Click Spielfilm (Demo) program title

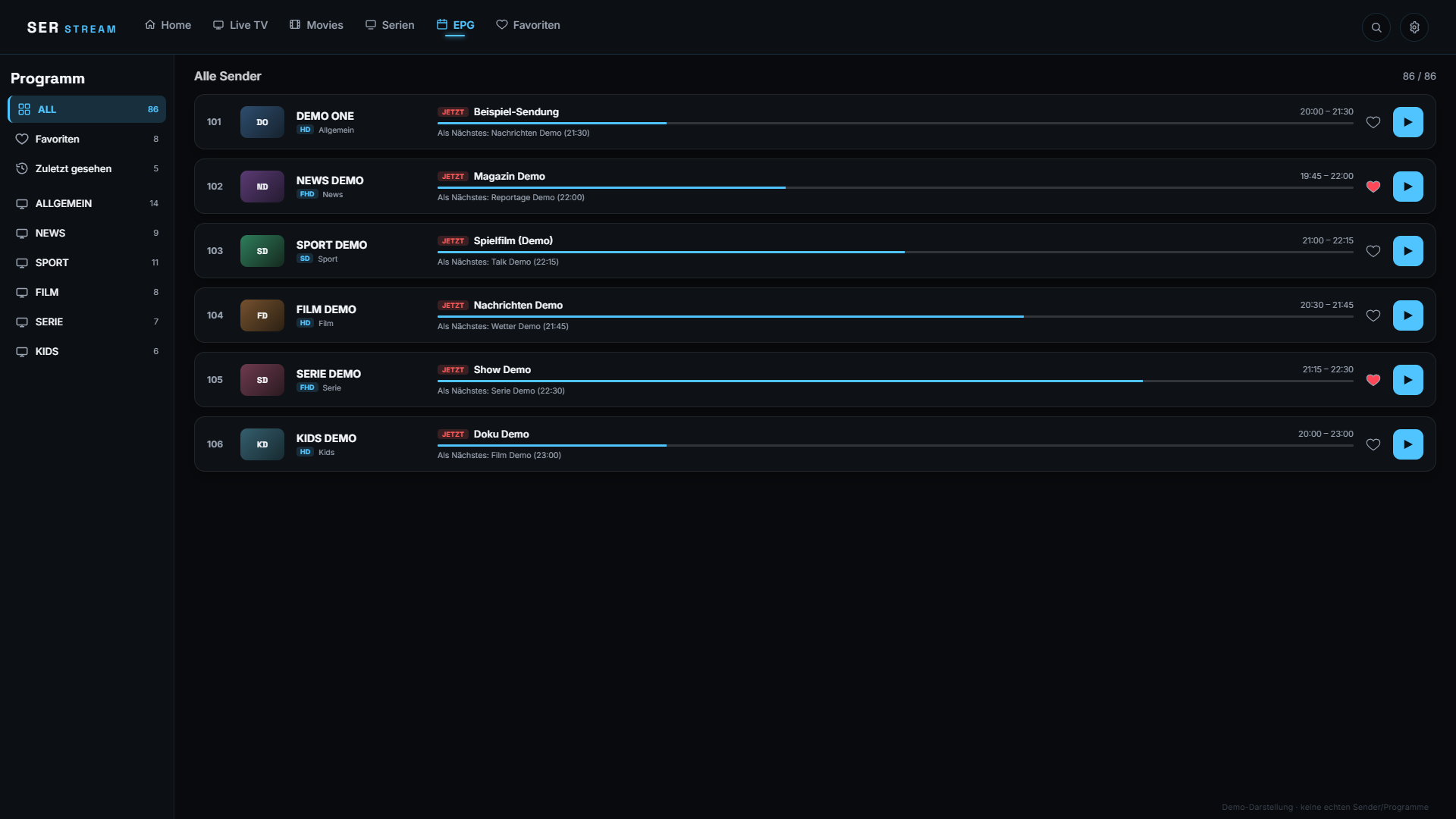coord(513,240)
